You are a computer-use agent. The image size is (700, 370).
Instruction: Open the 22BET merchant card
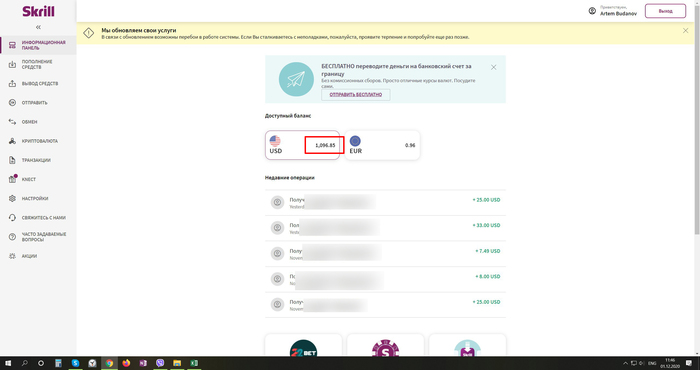pyautogui.click(x=303, y=345)
